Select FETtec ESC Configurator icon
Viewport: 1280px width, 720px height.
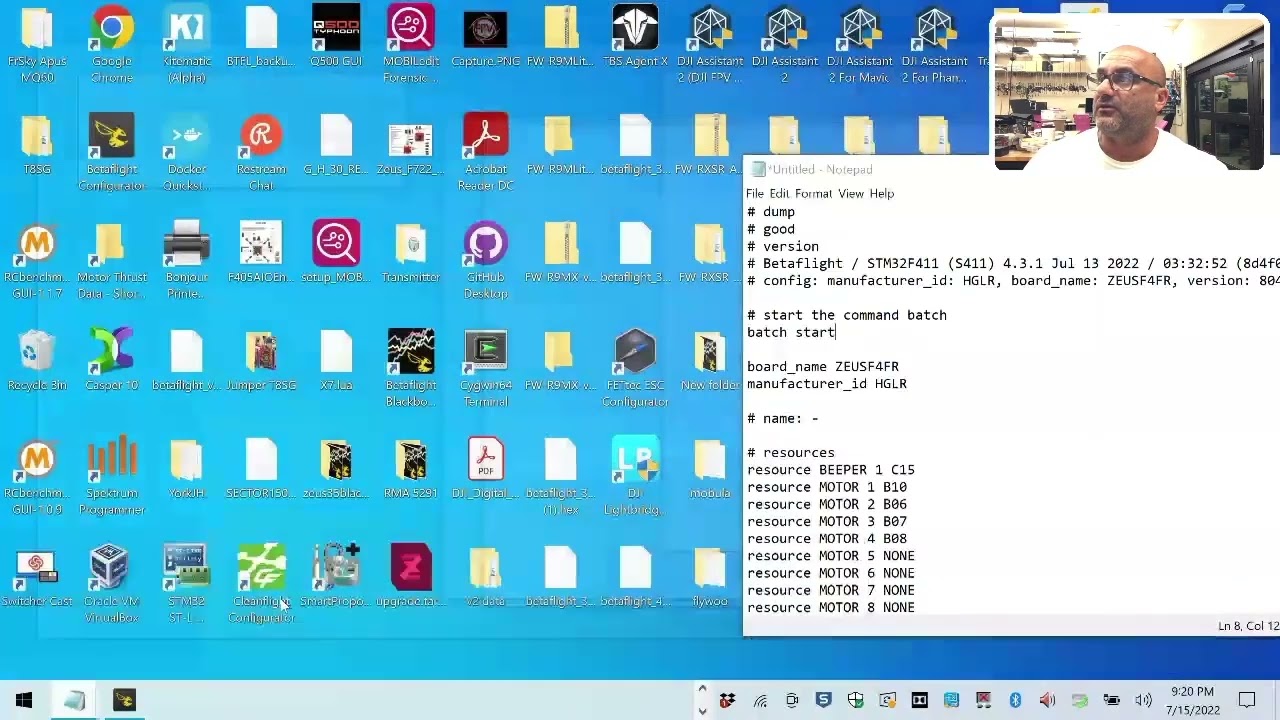(635, 366)
